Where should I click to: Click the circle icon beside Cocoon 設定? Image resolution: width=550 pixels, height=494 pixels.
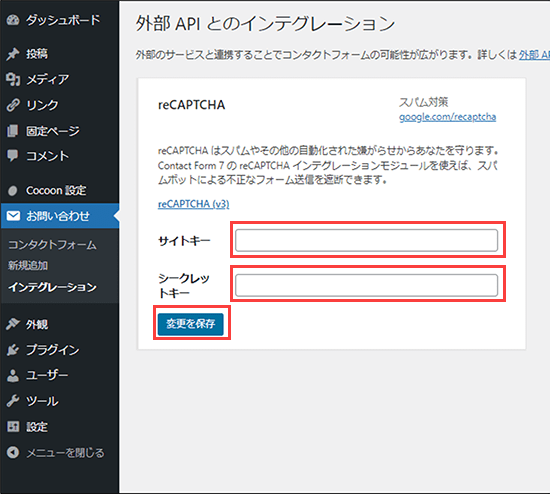[x=13, y=191]
